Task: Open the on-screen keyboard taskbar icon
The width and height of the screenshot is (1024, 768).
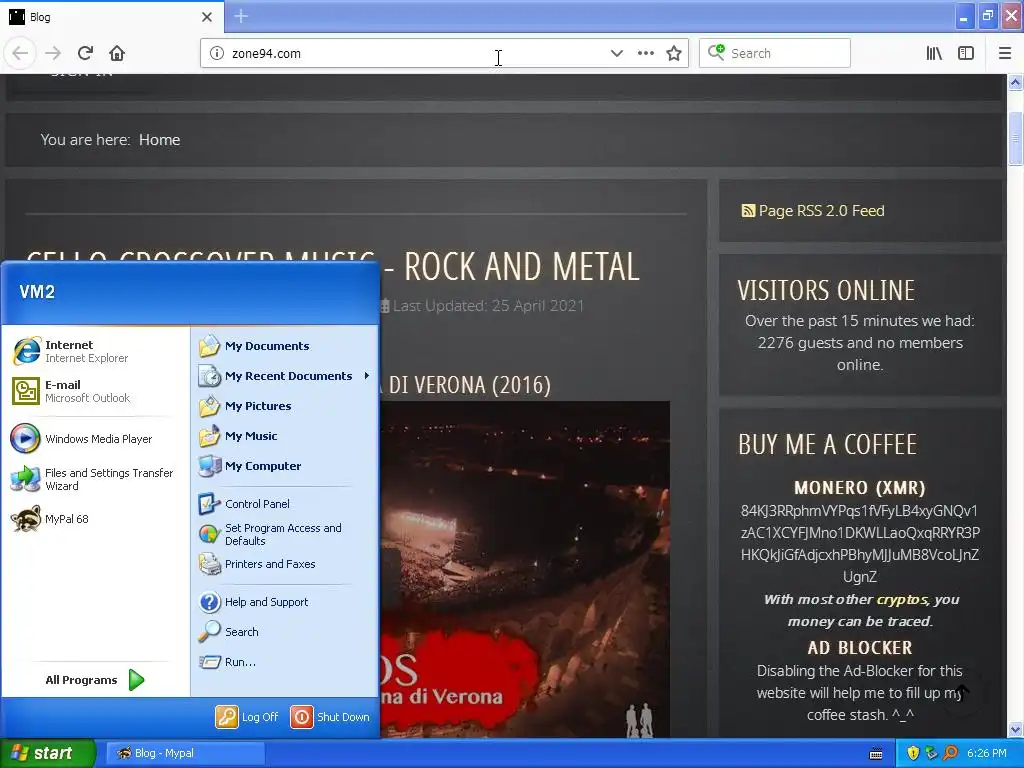Action: [876, 754]
